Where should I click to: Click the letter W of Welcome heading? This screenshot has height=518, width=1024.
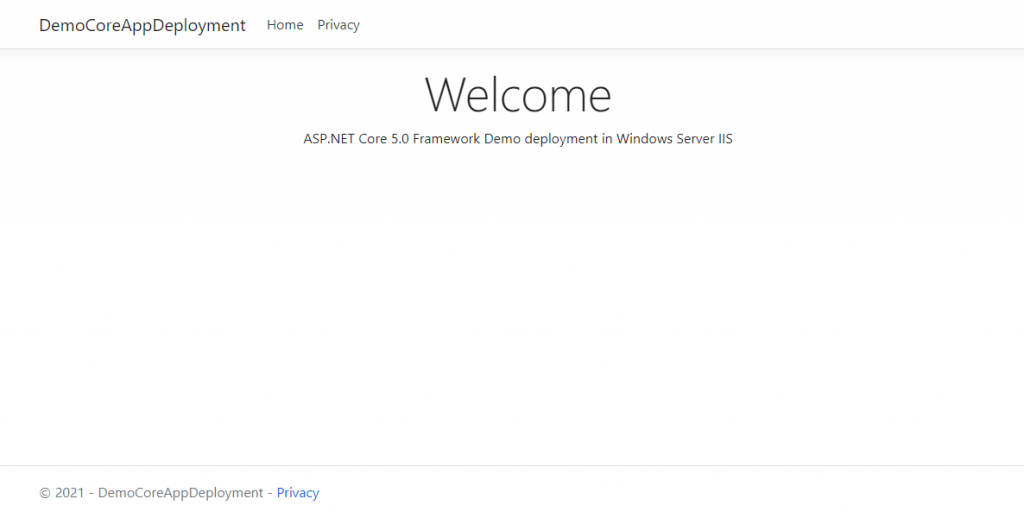tap(447, 95)
